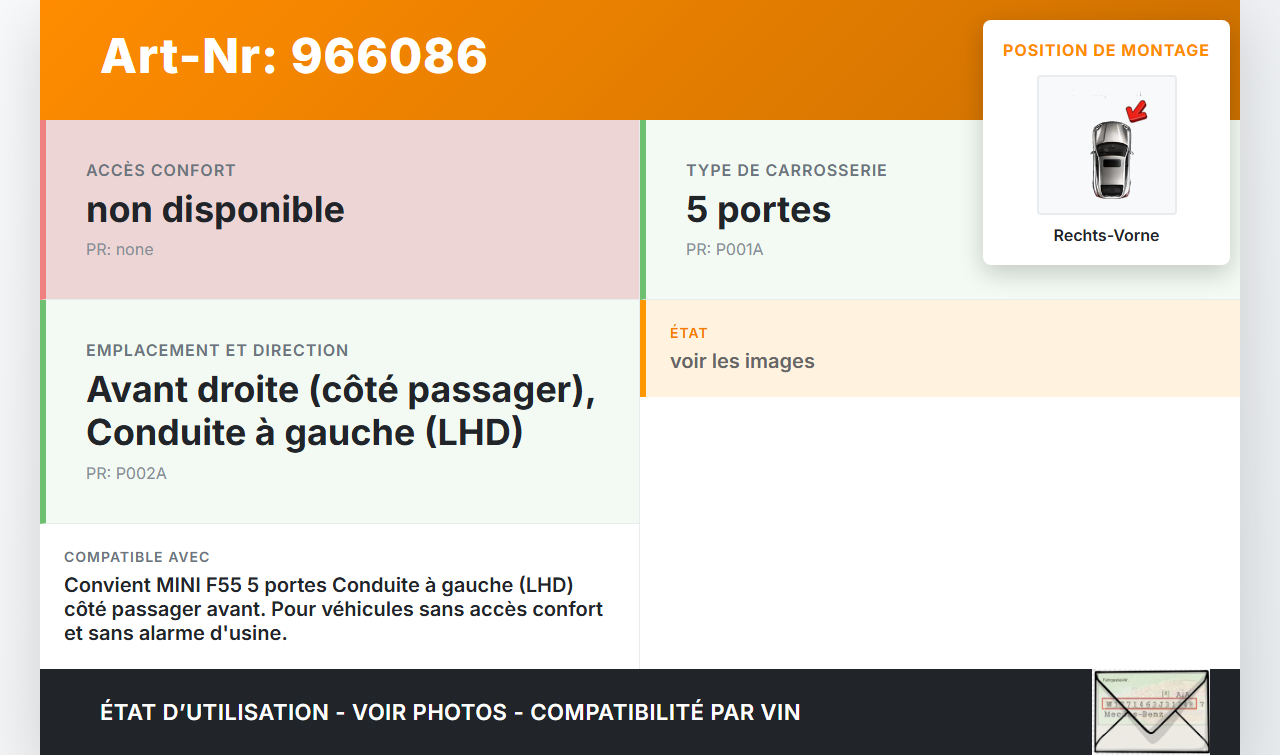
Task: Click the 'Position de montage' heading
Action: (1106, 50)
